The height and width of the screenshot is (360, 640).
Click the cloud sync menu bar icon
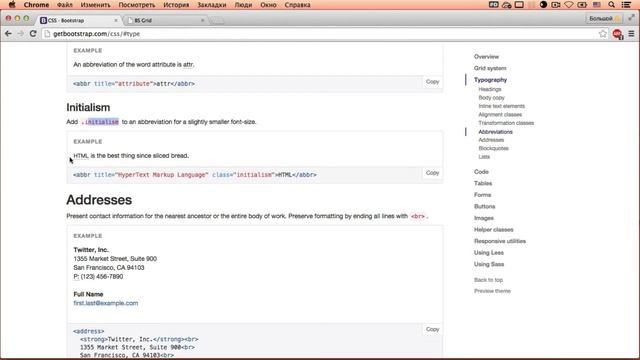click(x=507, y=5)
